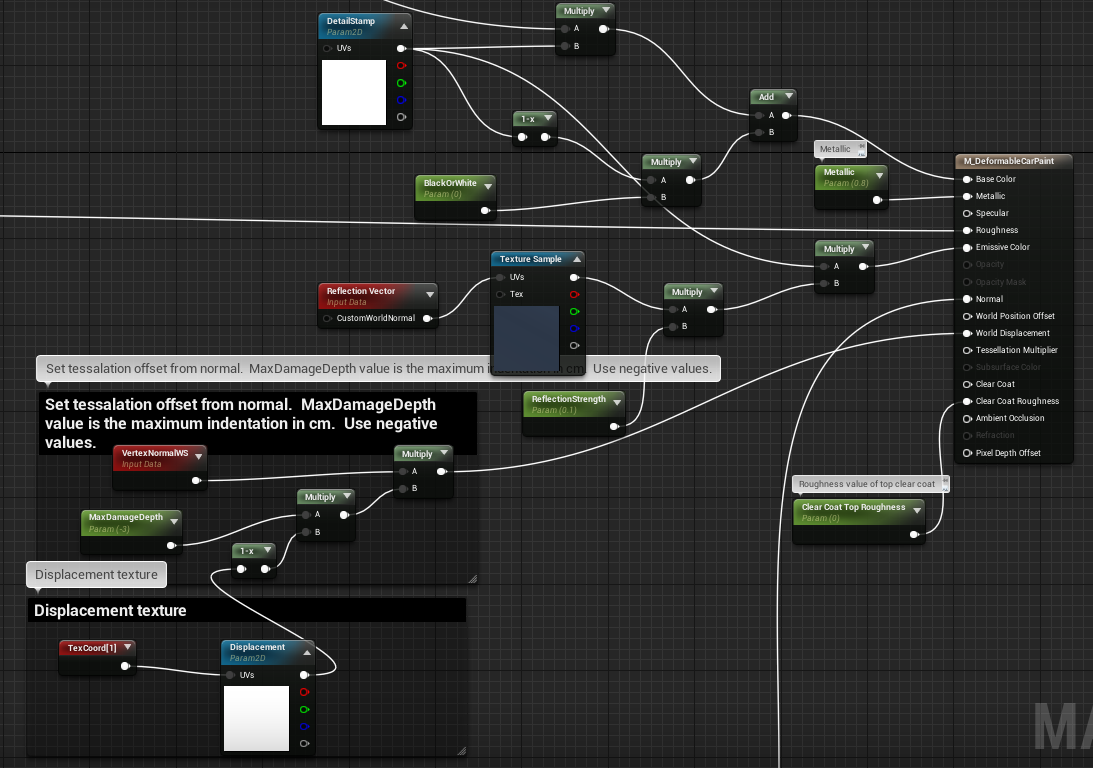Click the Displacement texture white preview thumbnail

256,718
